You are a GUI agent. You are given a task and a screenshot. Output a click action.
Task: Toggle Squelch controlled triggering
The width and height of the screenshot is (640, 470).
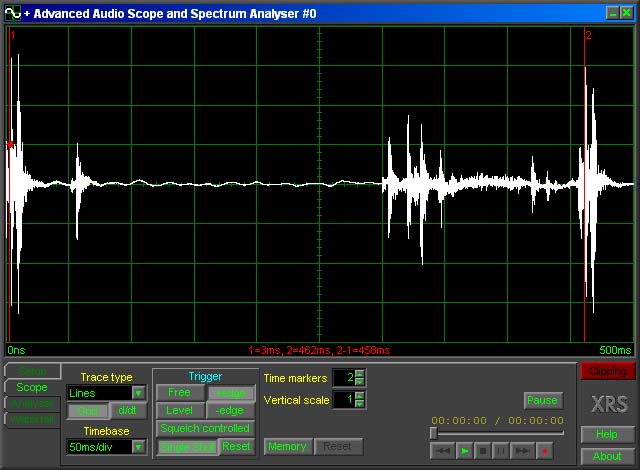(205, 428)
